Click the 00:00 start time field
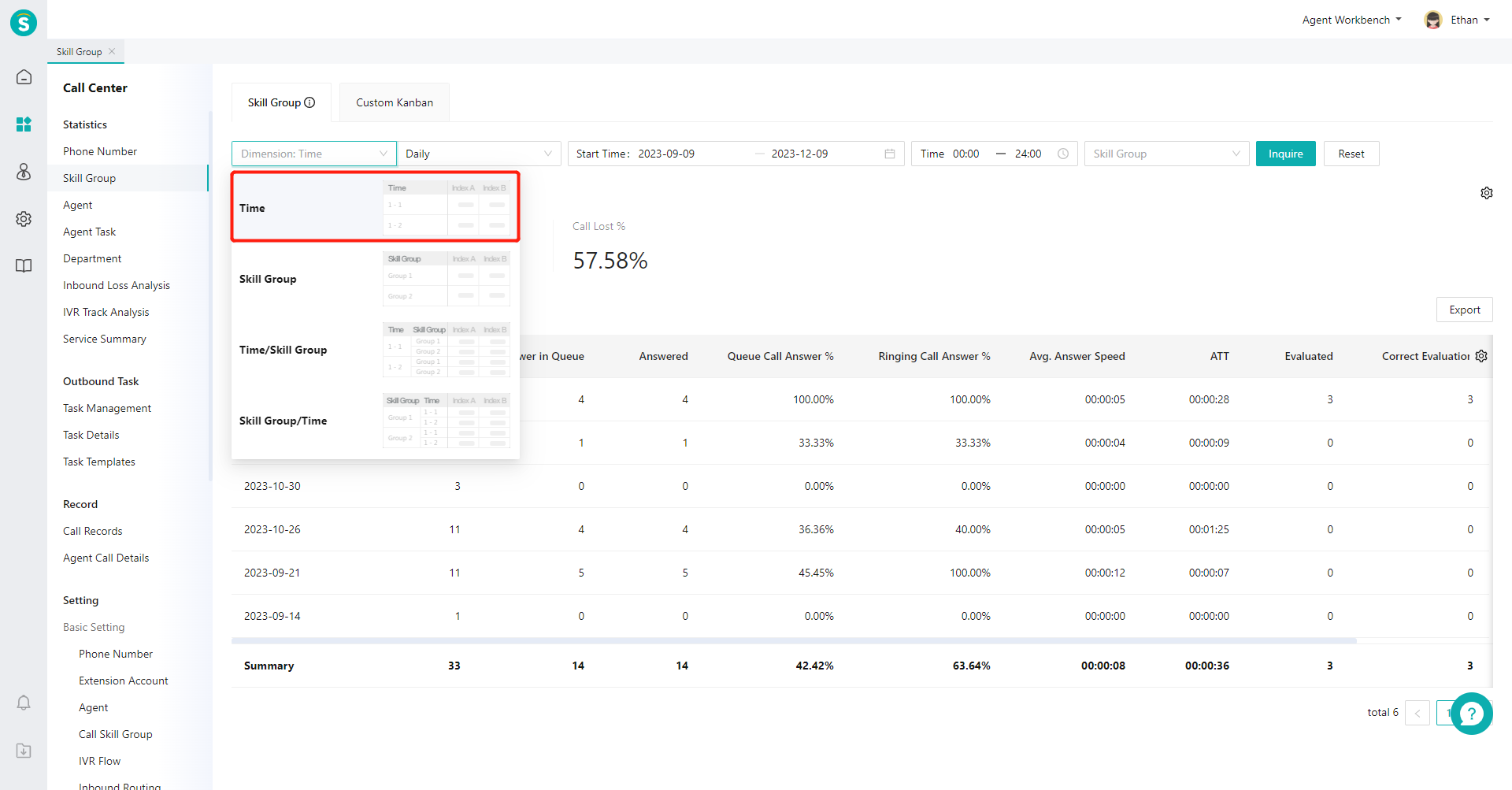The image size is (1512, 790). coord(966,154)
